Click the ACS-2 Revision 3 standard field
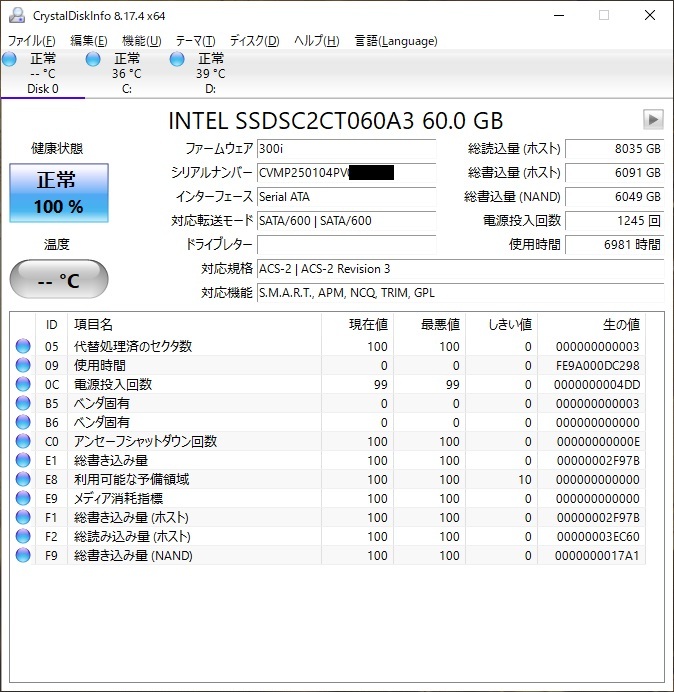674x692 pixels. pyautogui.click(x=460, y=269)
